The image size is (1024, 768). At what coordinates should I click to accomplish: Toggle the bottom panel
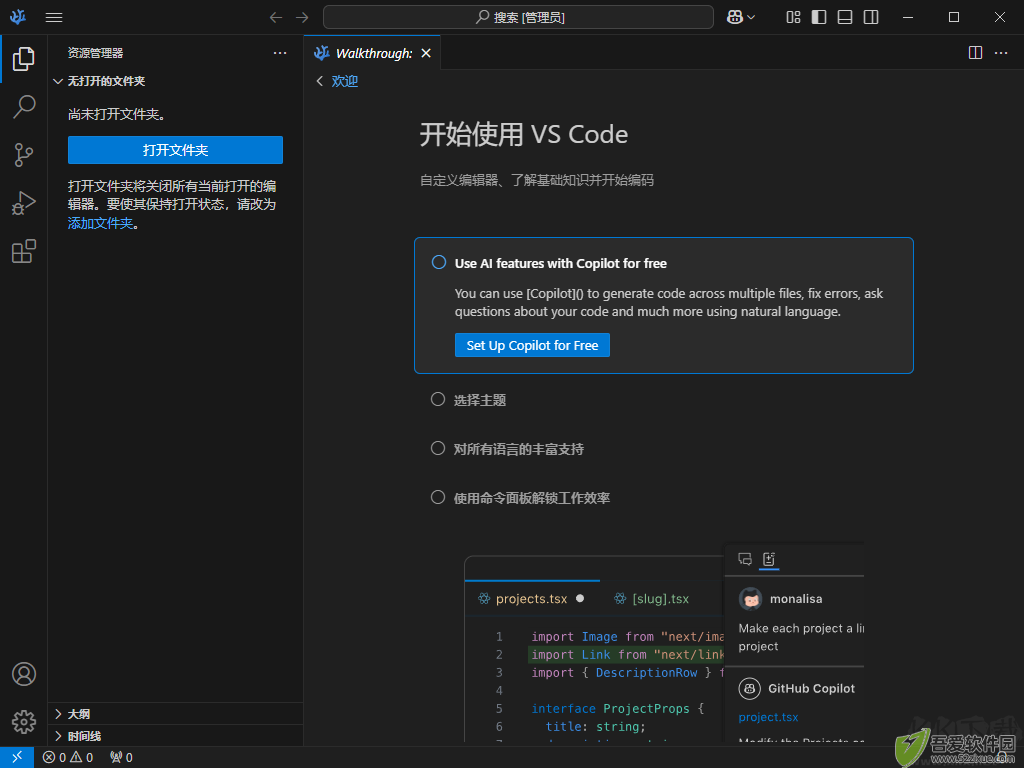pos(845,18)
